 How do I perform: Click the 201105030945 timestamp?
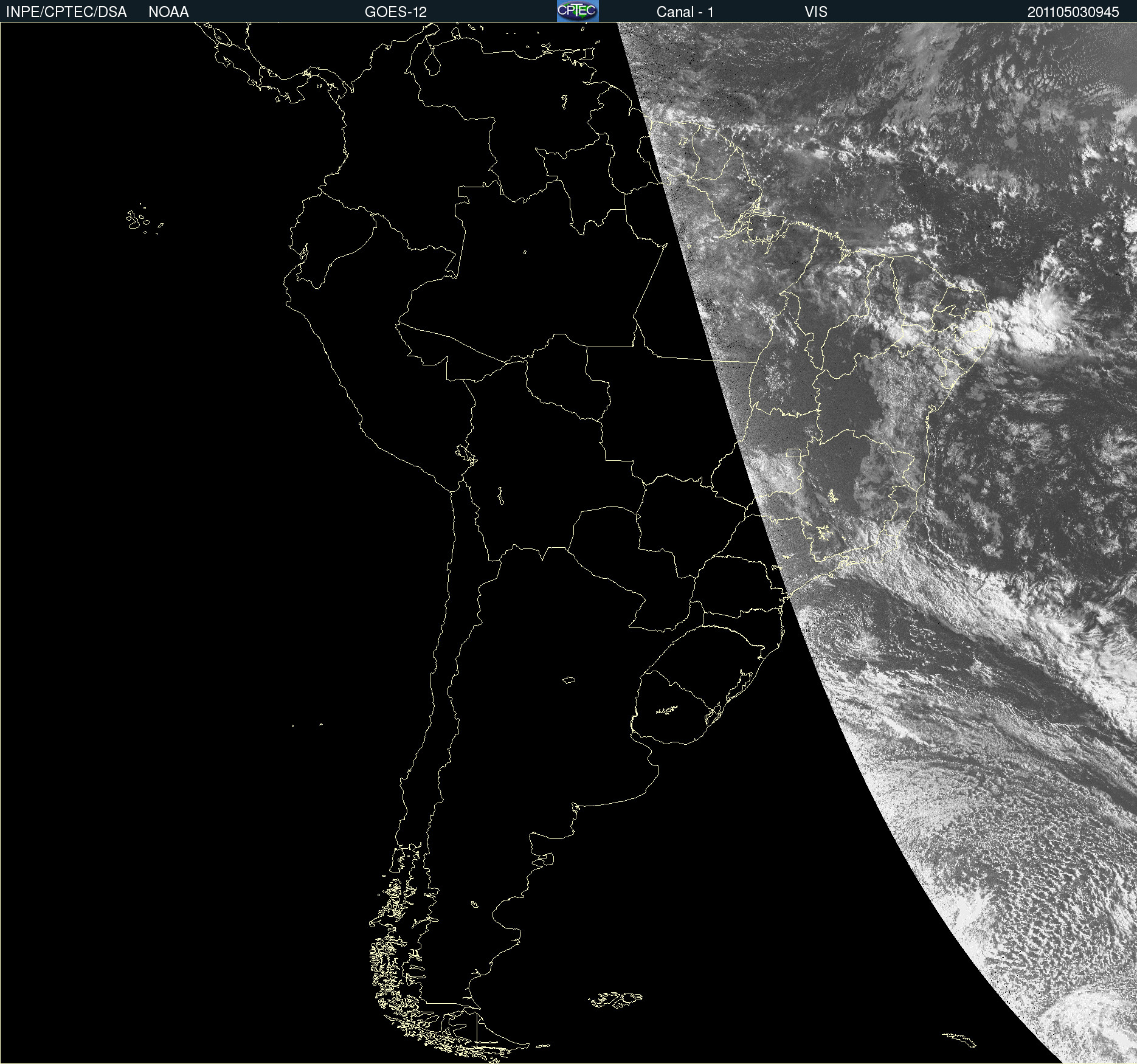coord(1073,12)
